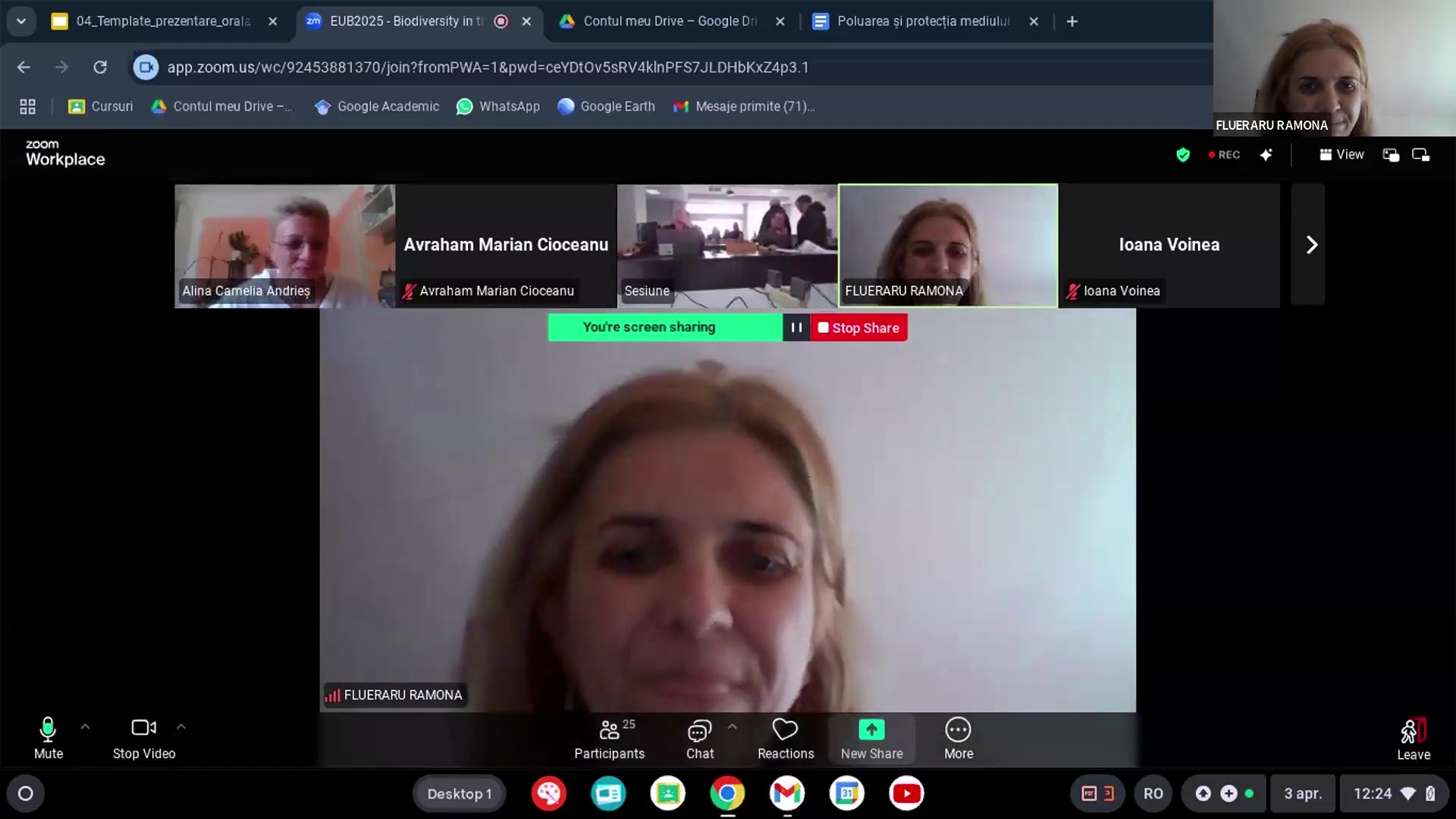
Task: Expand chat options arrow beside Chat
Action: point(732,726)
